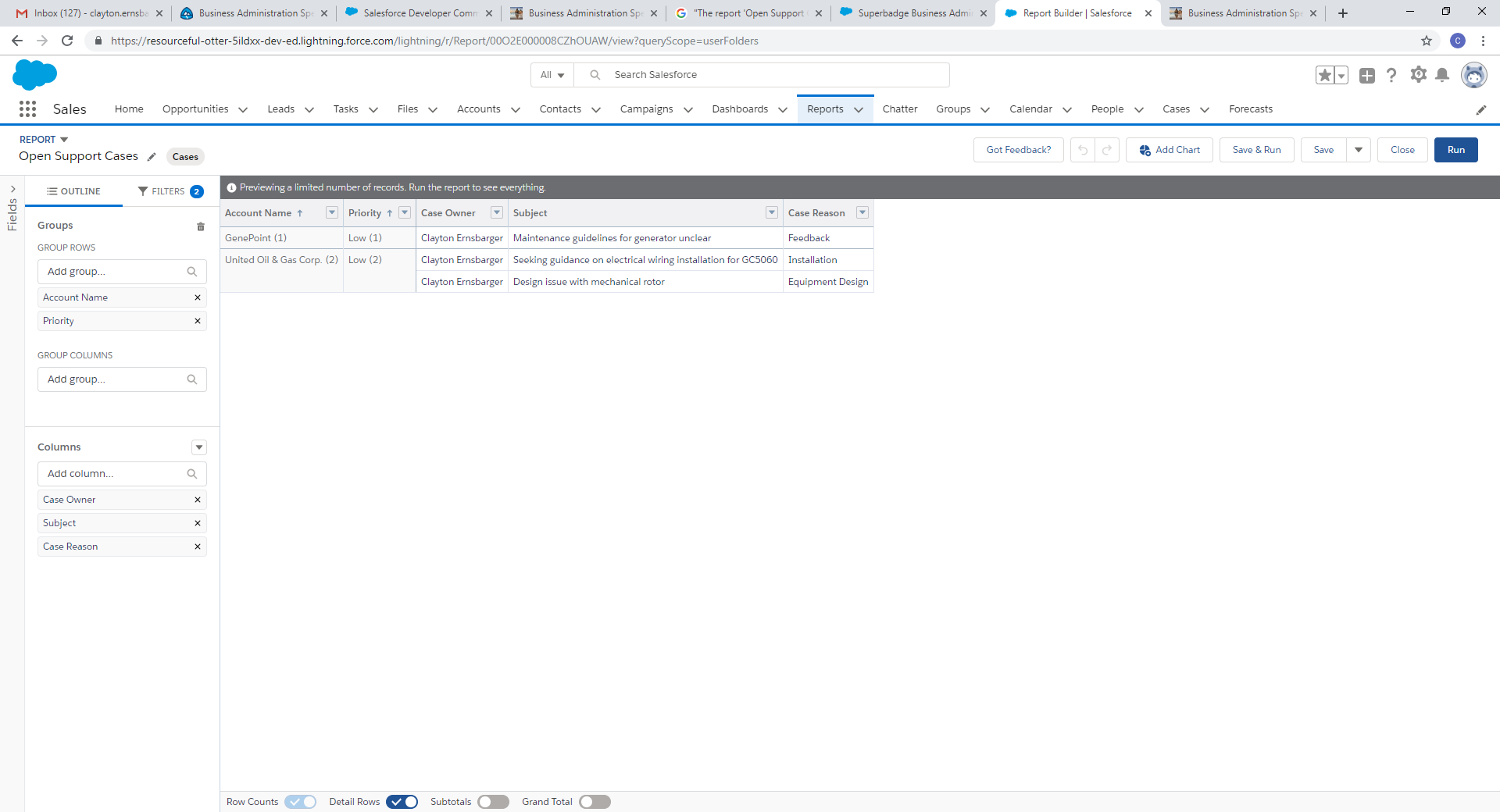1500x812 pixels.
Task: Open the Priority column menu
Action: click(x=405, y=212)
